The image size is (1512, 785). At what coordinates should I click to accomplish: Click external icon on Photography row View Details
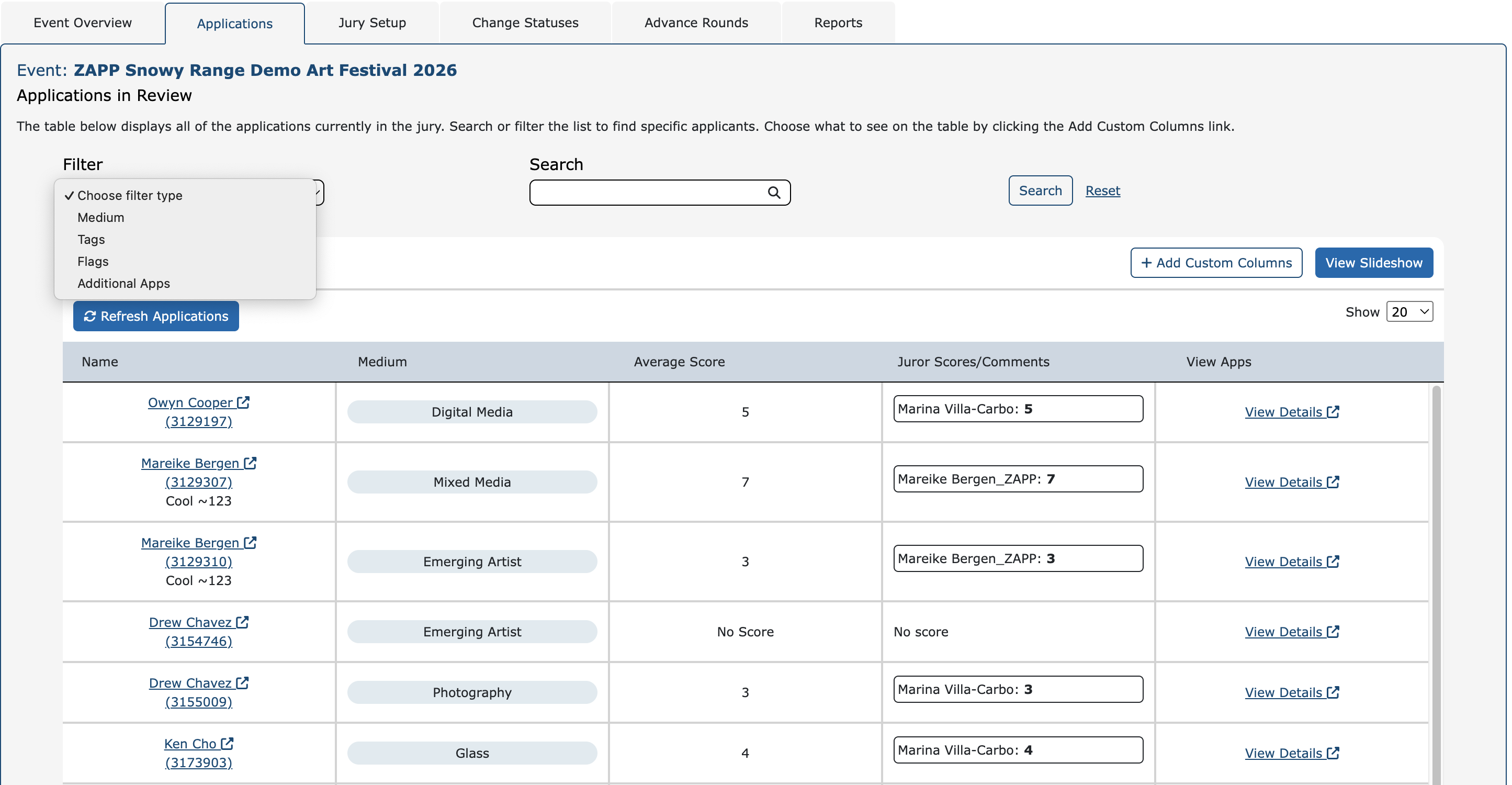(1333, 692)
